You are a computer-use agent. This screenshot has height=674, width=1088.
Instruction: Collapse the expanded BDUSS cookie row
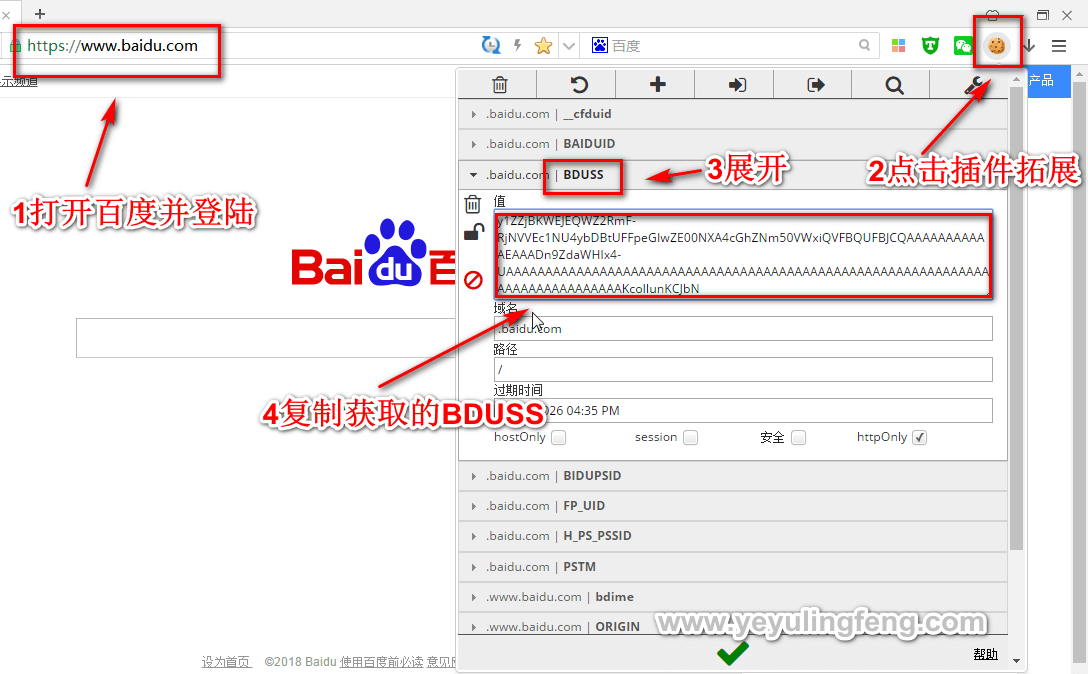(x=733, y=175)
